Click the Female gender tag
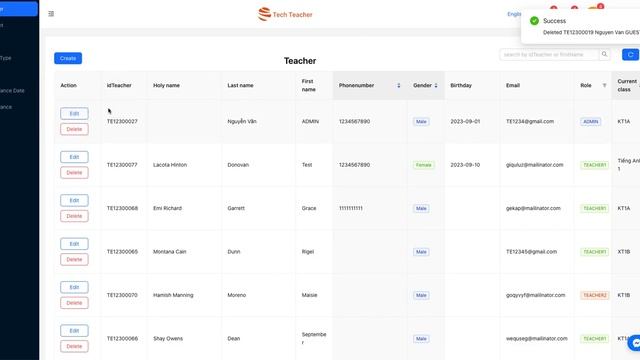Viewport: 640px width, 360px height. (423, 165)
